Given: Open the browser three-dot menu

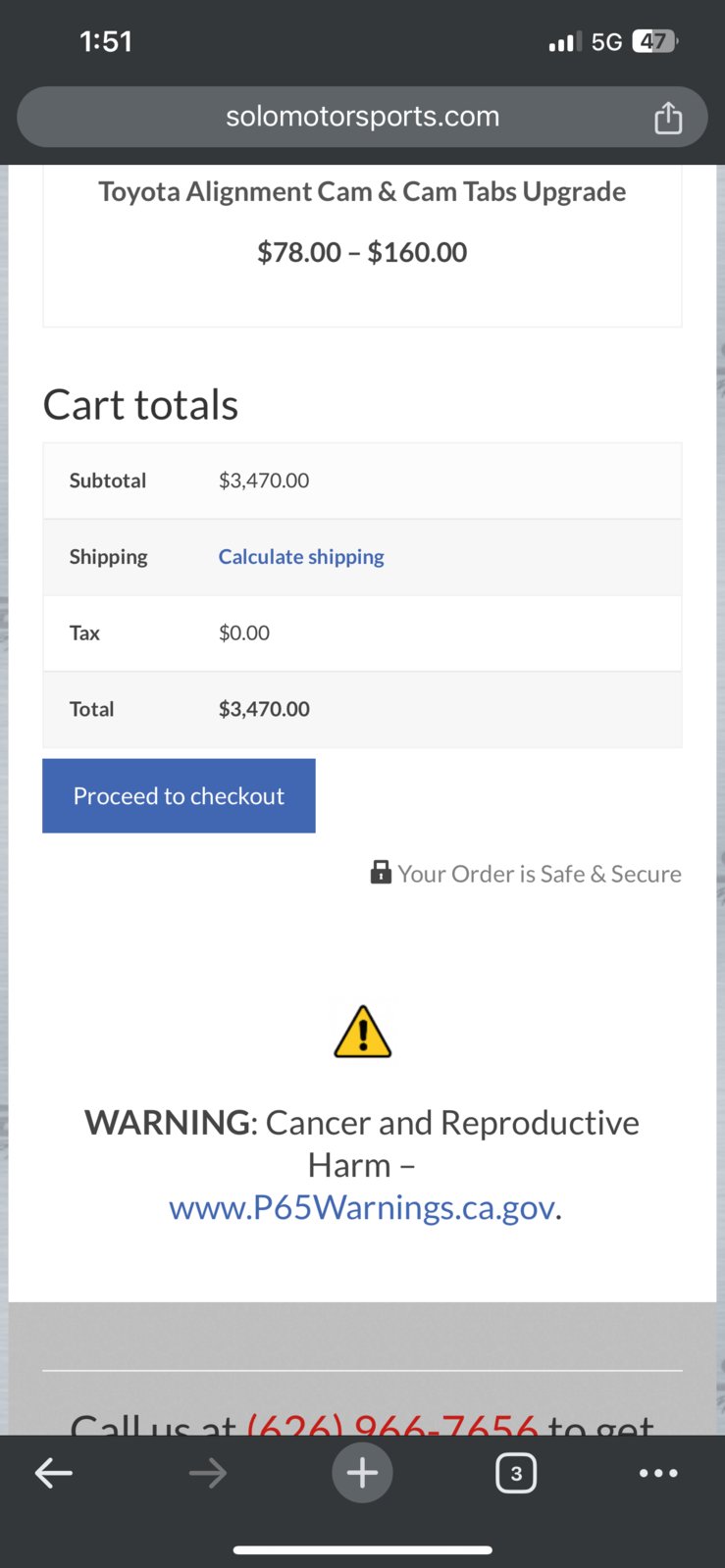Looking at the screenshot, I should [658, 1472].
